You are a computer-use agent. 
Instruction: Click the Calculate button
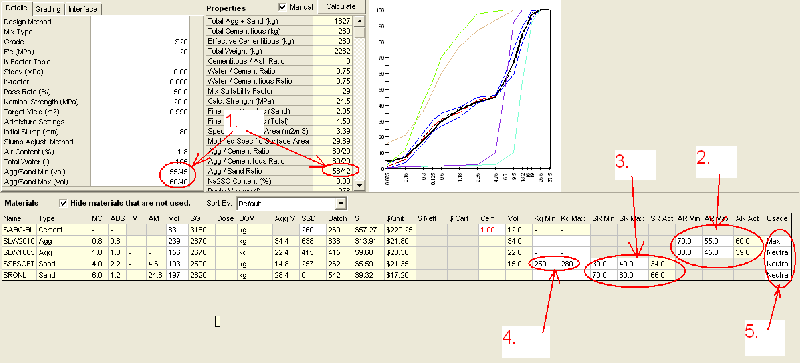click(341, 6)
